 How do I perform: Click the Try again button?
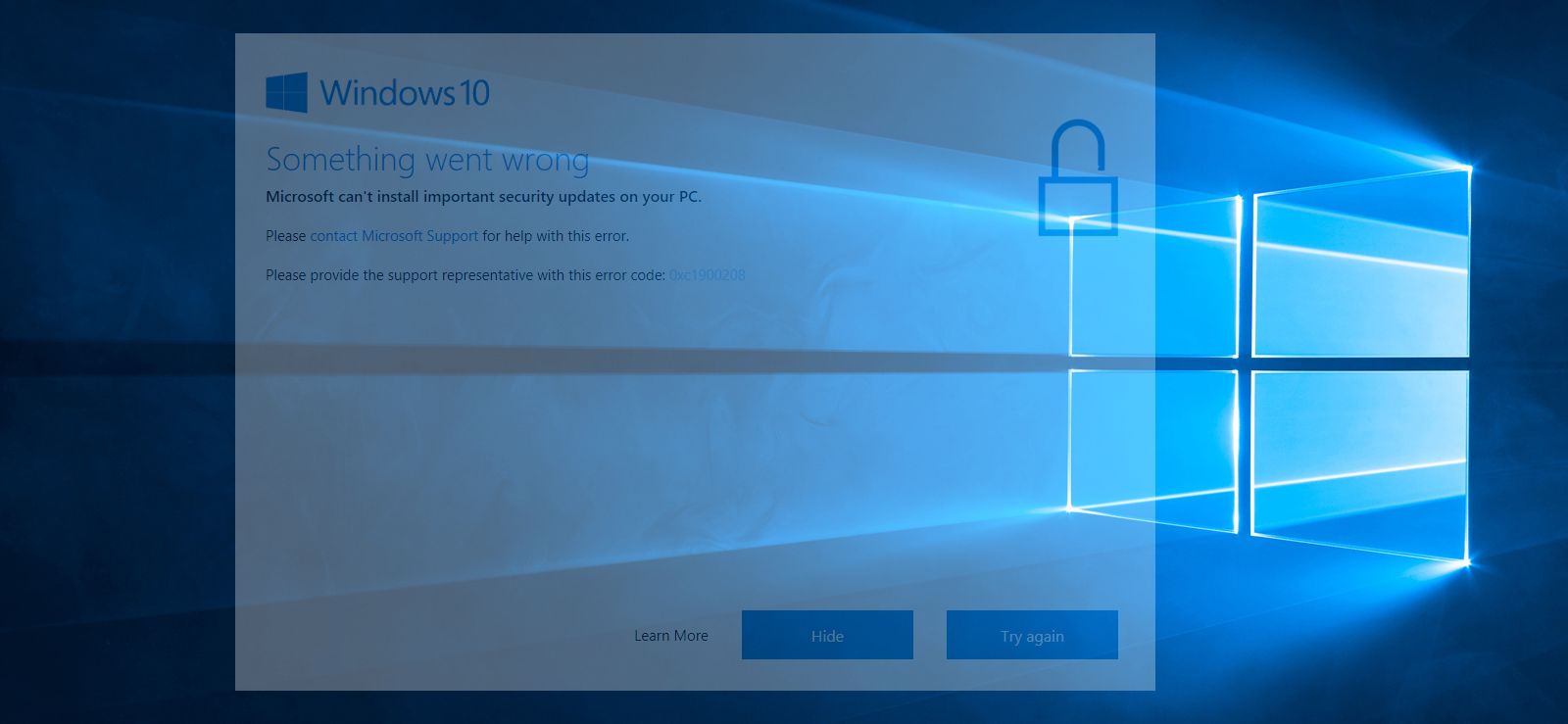(x=1032, y=635)
